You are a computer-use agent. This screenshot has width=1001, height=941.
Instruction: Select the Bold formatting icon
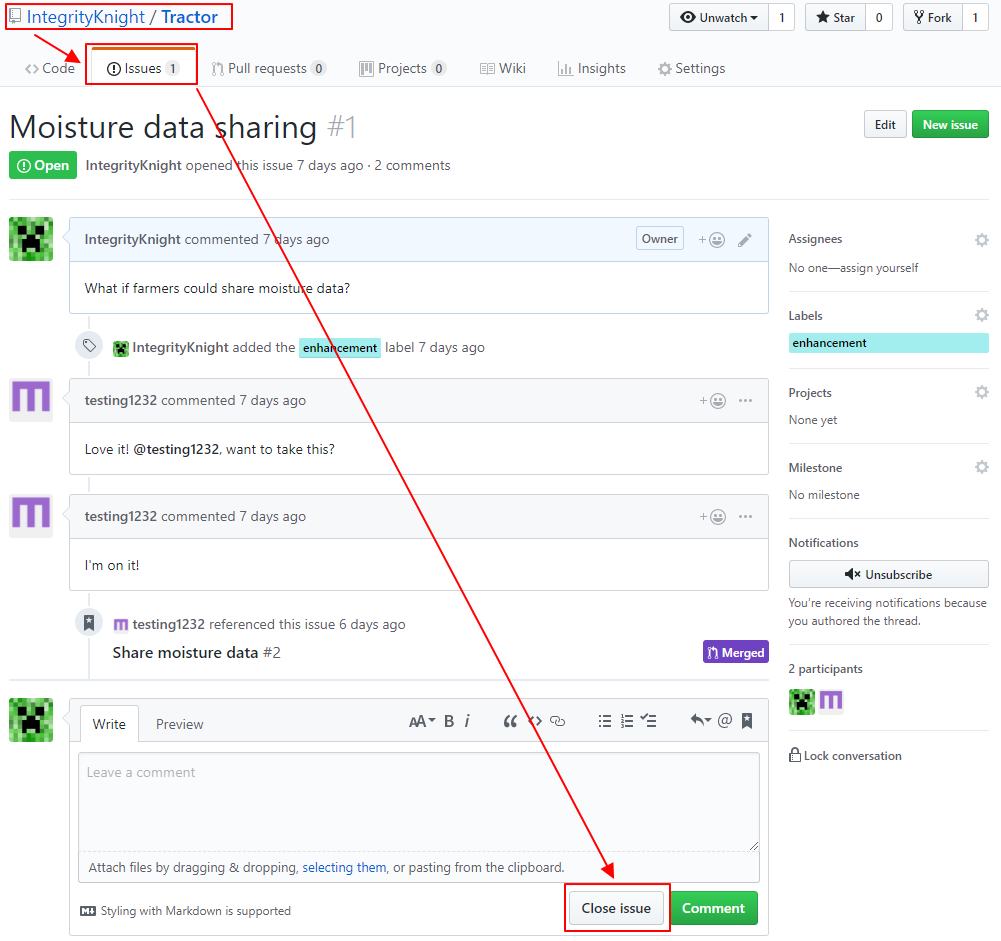coord(448,720)
